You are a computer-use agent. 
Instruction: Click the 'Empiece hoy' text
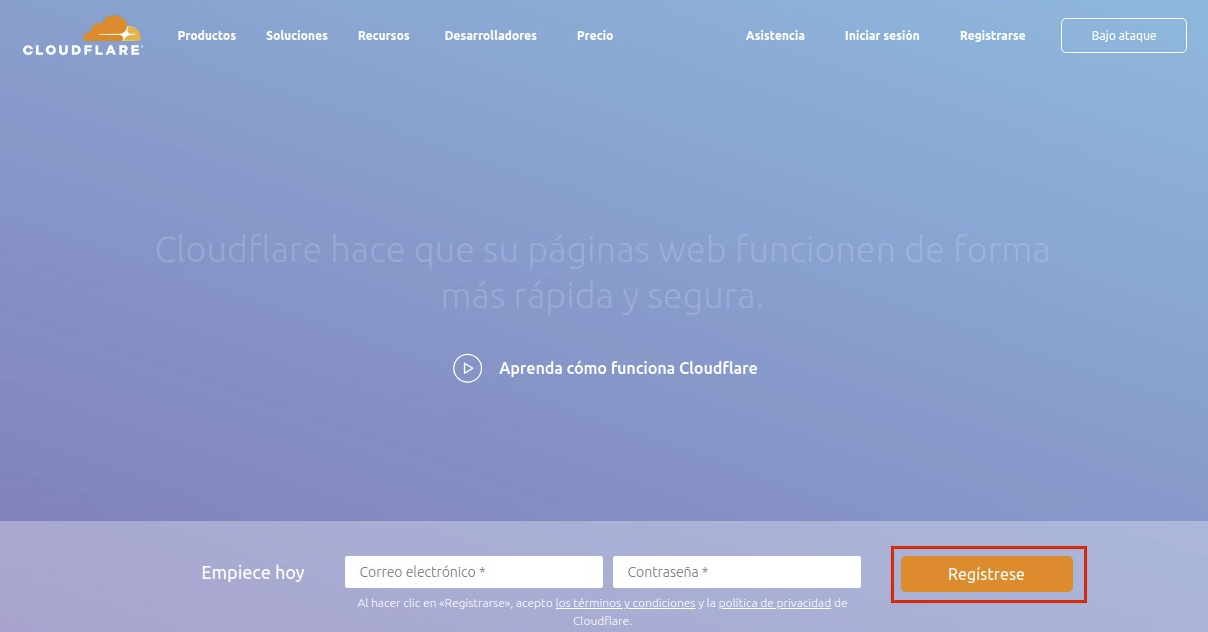(253, 573)
